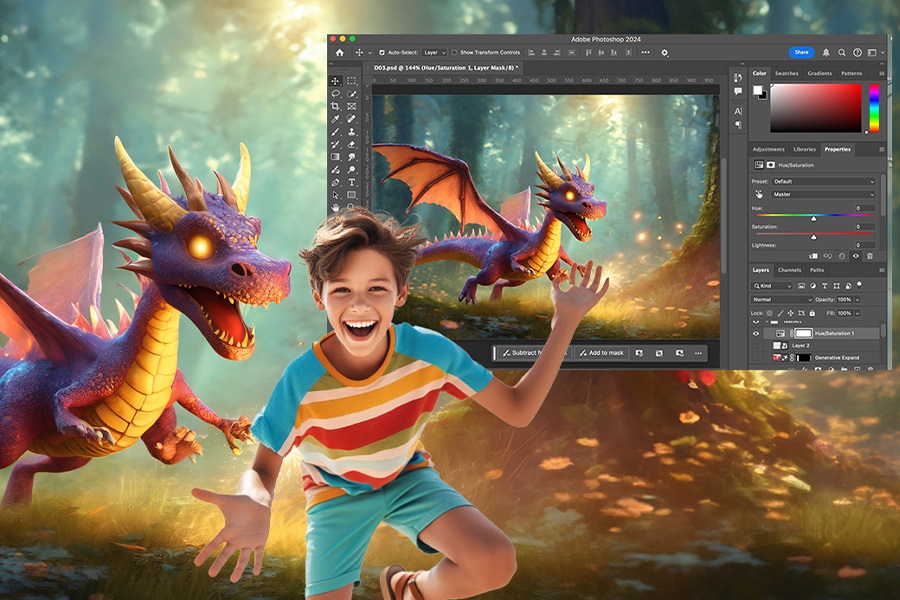The height and width of the screenshot is (600, 900).
Task: Enable Show Transform Controls checkbox
Action: tap(454, 52)
